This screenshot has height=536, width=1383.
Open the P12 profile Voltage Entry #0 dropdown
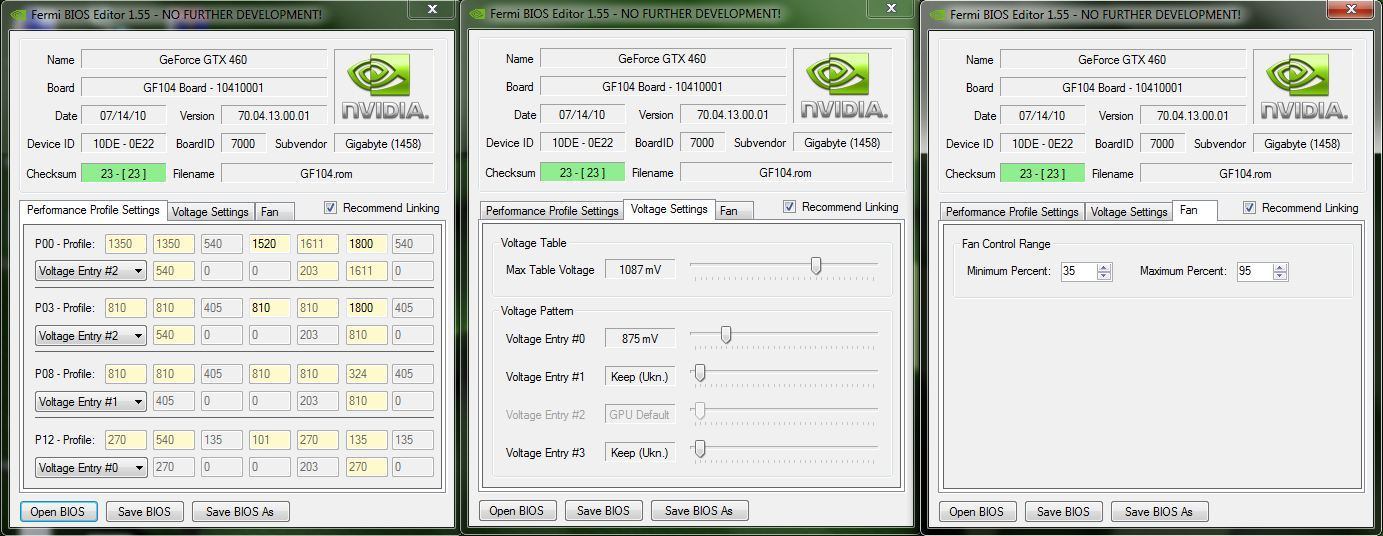(x=90, y=467)
